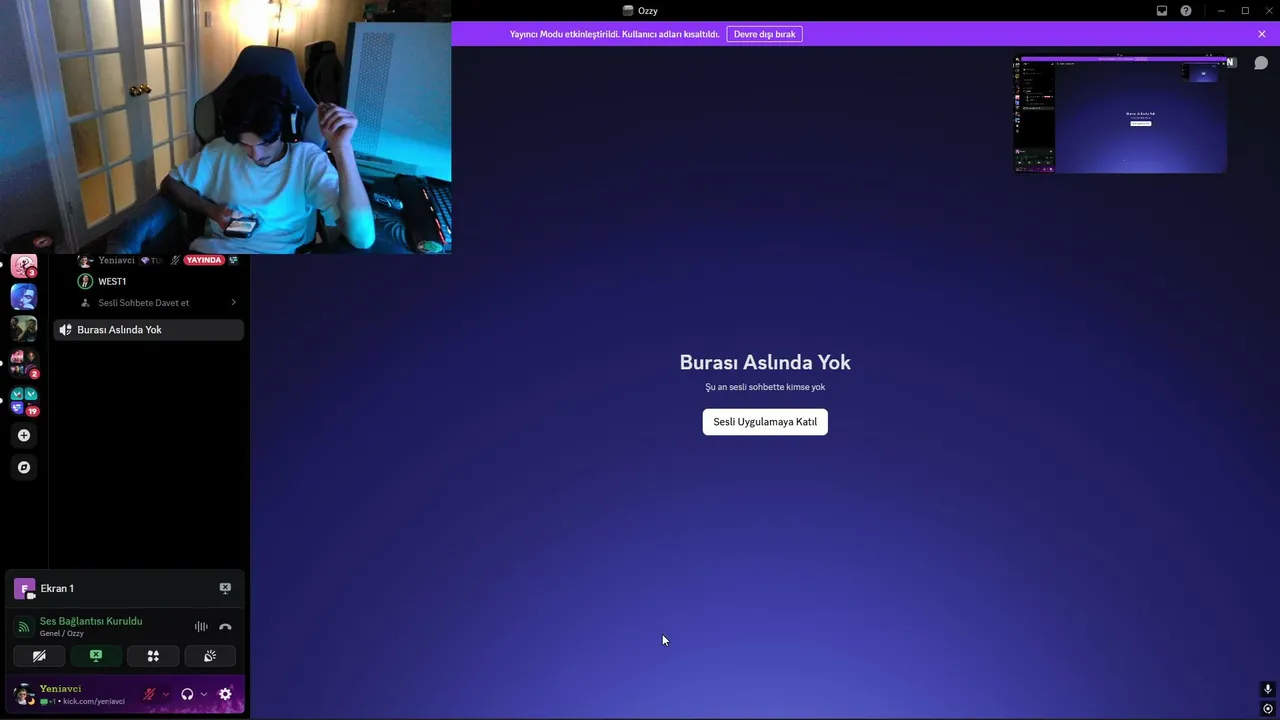This screenshot has height=720, width=1280.
Task: Select WEST1 voice participant
Action: pyautogui.click(x=112, y=282)
